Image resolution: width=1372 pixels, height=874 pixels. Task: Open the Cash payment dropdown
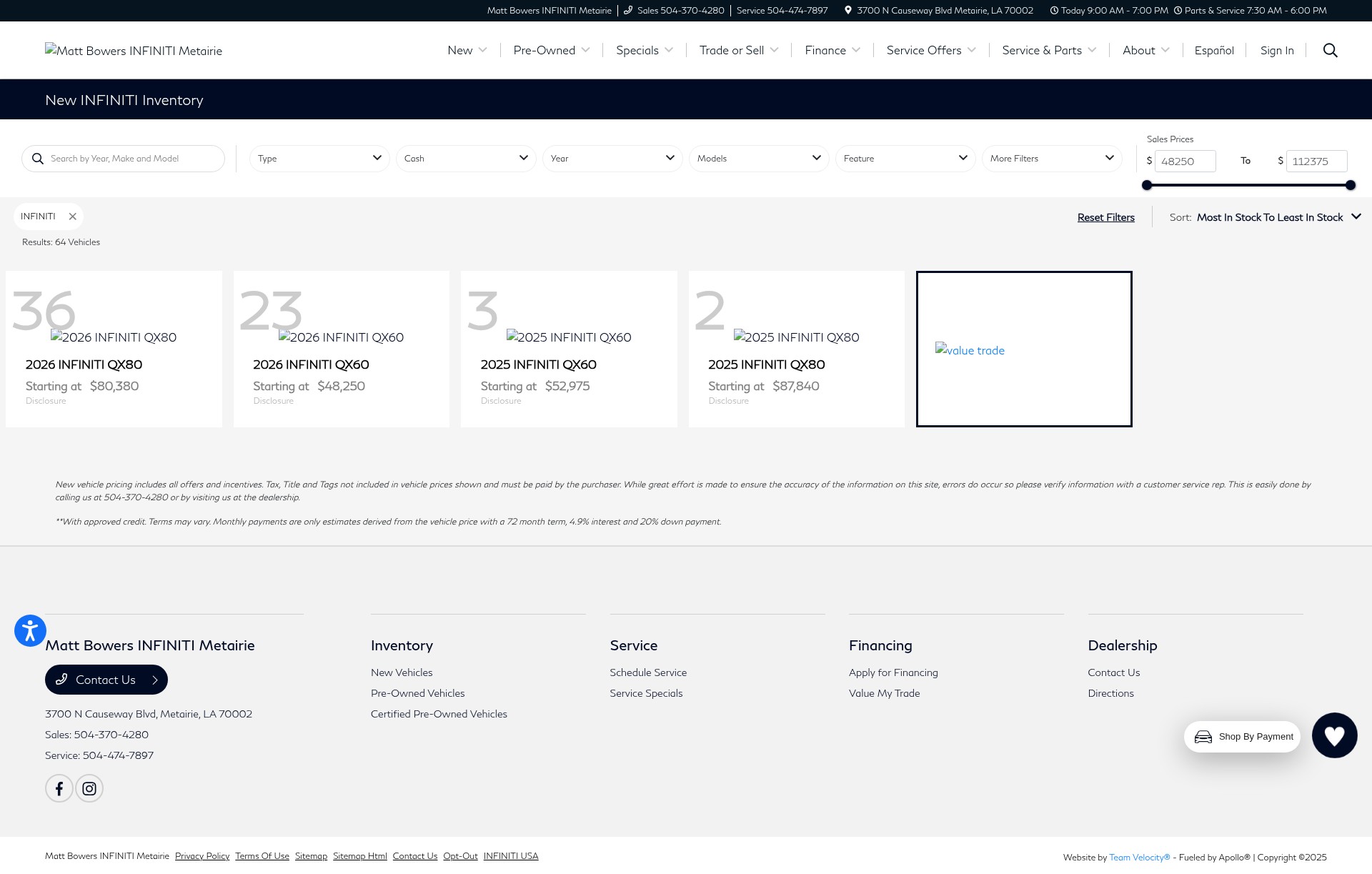click(466, 159)
